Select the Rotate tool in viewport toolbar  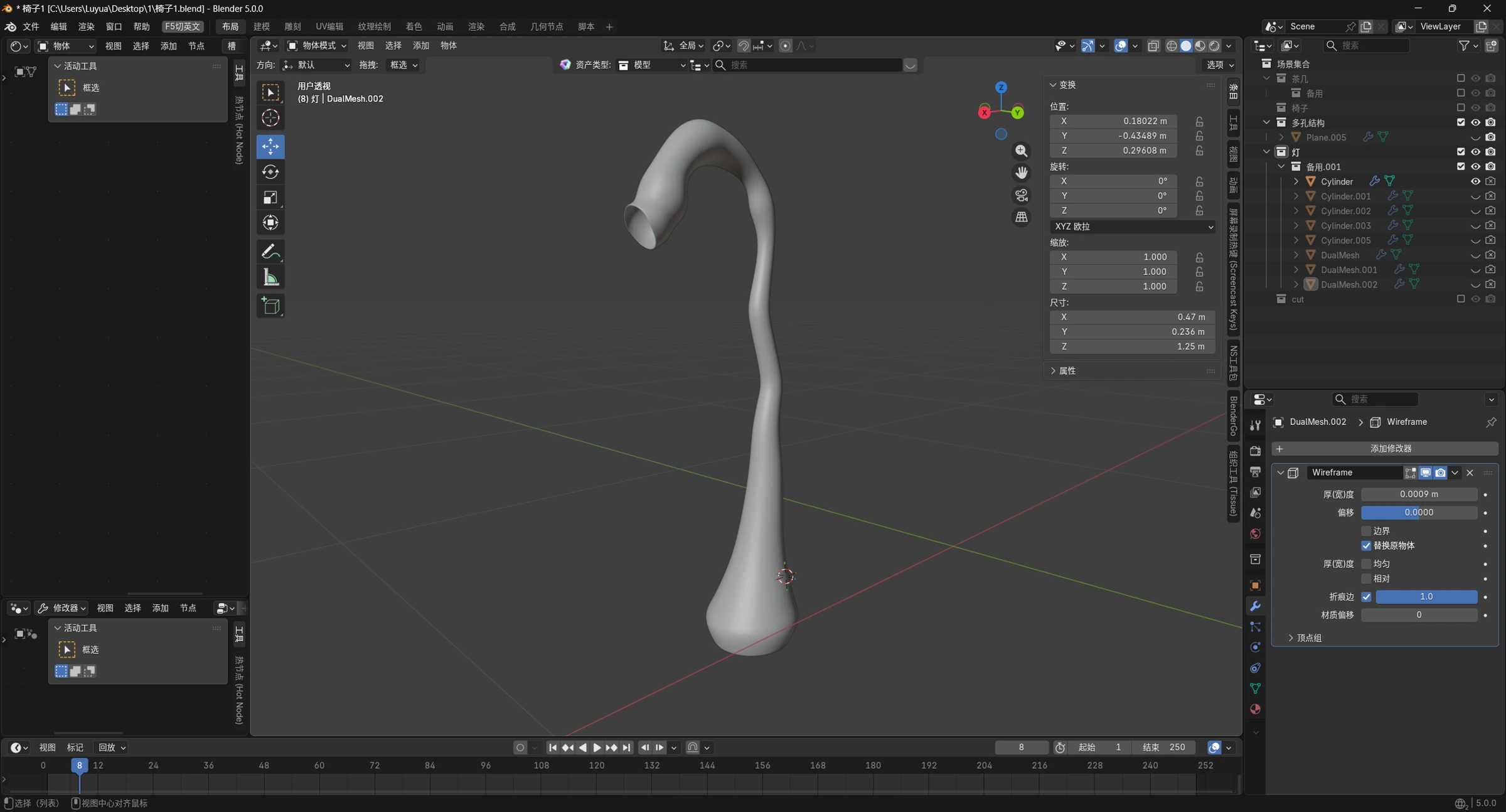pos(270,173)
